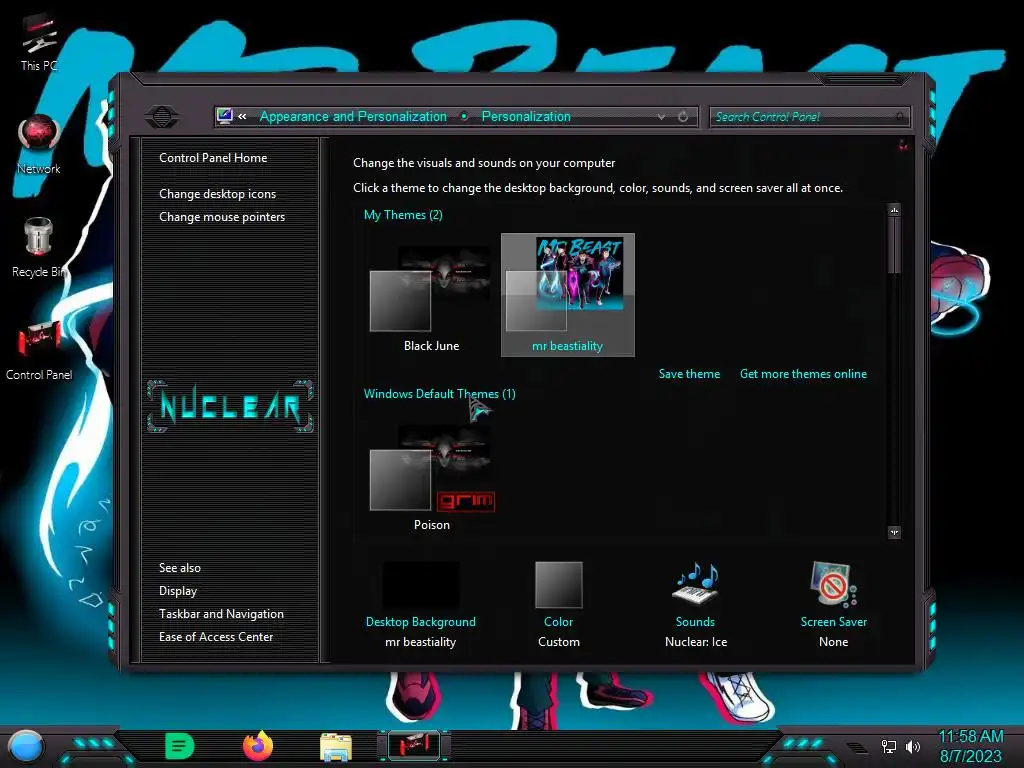Image resolution: width=1024 pixels, height=768 pixels.
Task: Select the mr beastiality theme
Action: click(568, 295)
